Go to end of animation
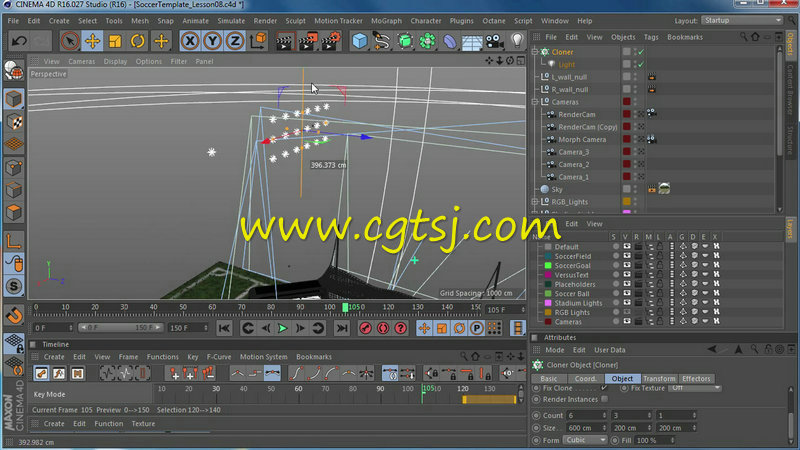The image size is (800, 450). (342, 328)
